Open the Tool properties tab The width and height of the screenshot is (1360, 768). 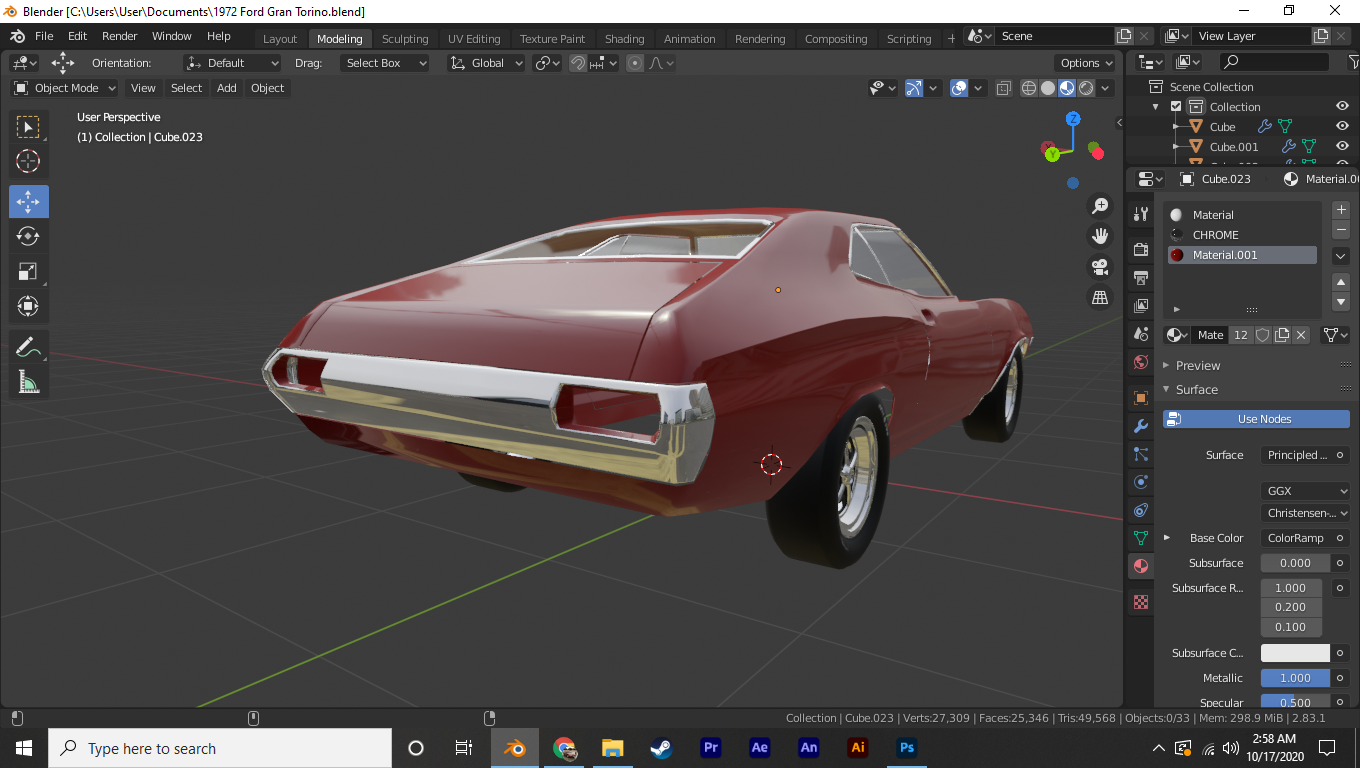[1141, 214]
